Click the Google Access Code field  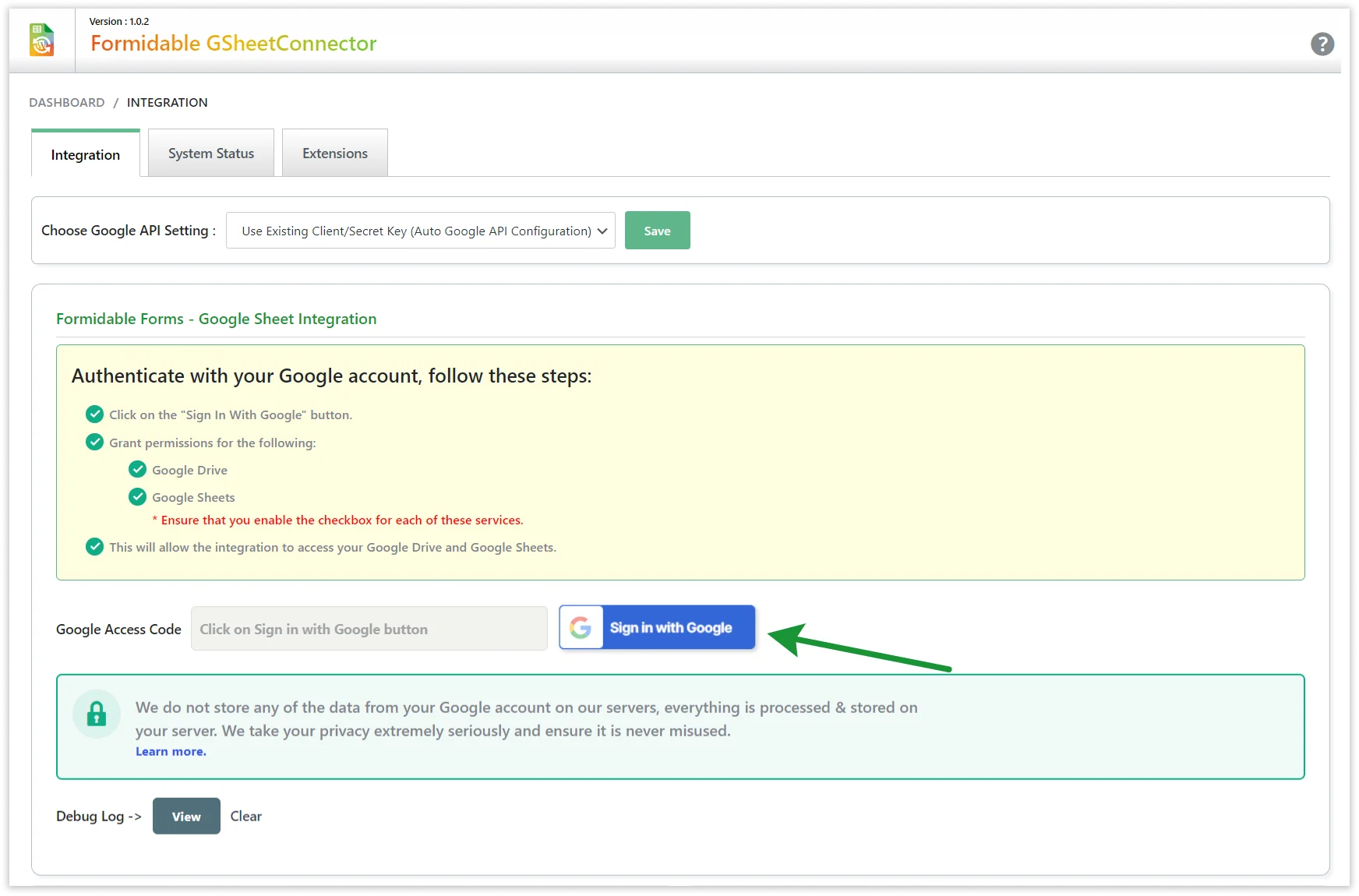369,629
